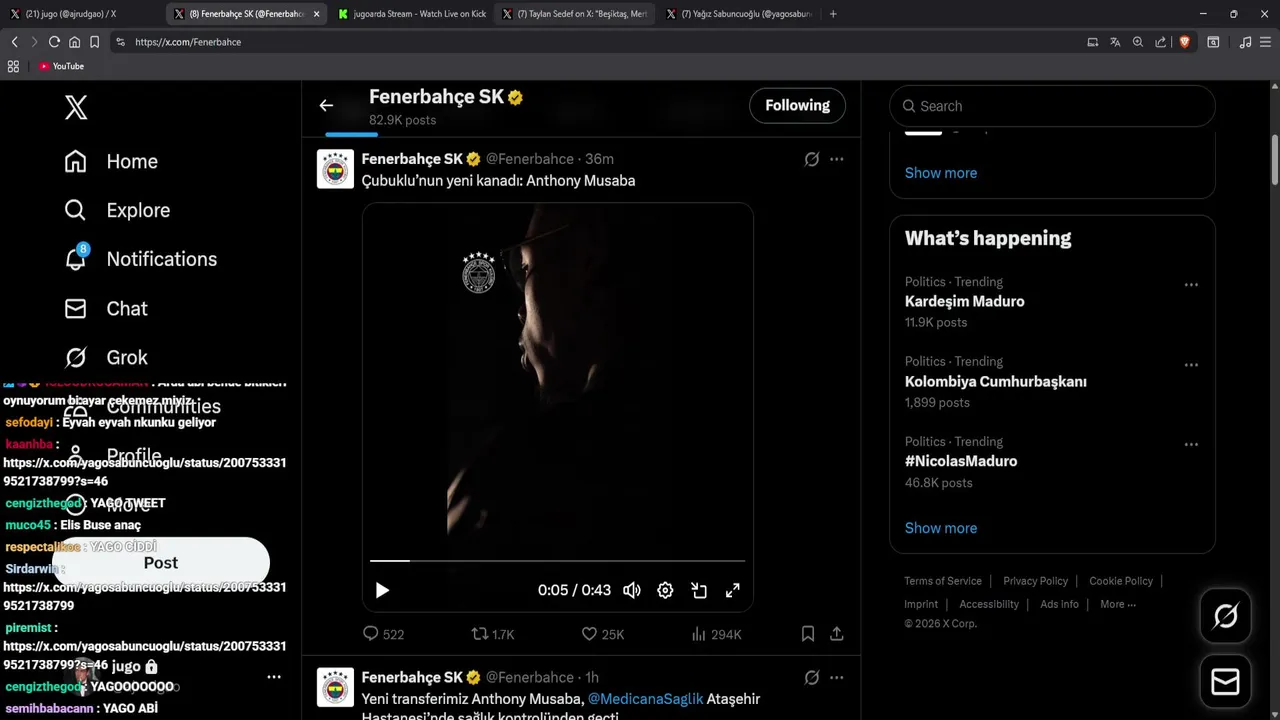Open Privacy Policy link
The width and height of the screenshot is (1280, 720).
coord(1035,581)
